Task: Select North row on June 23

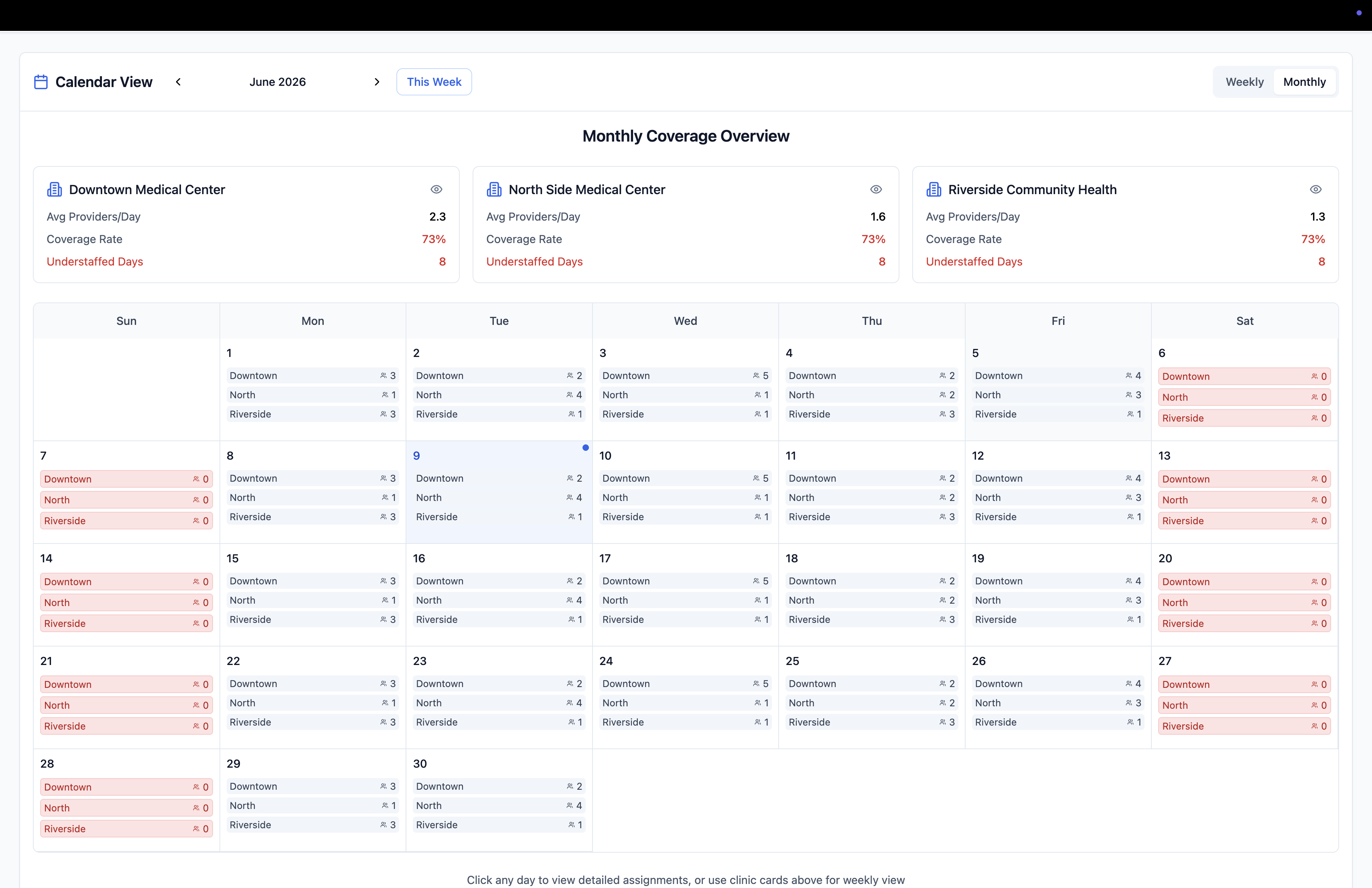Action: pos(499,703)
